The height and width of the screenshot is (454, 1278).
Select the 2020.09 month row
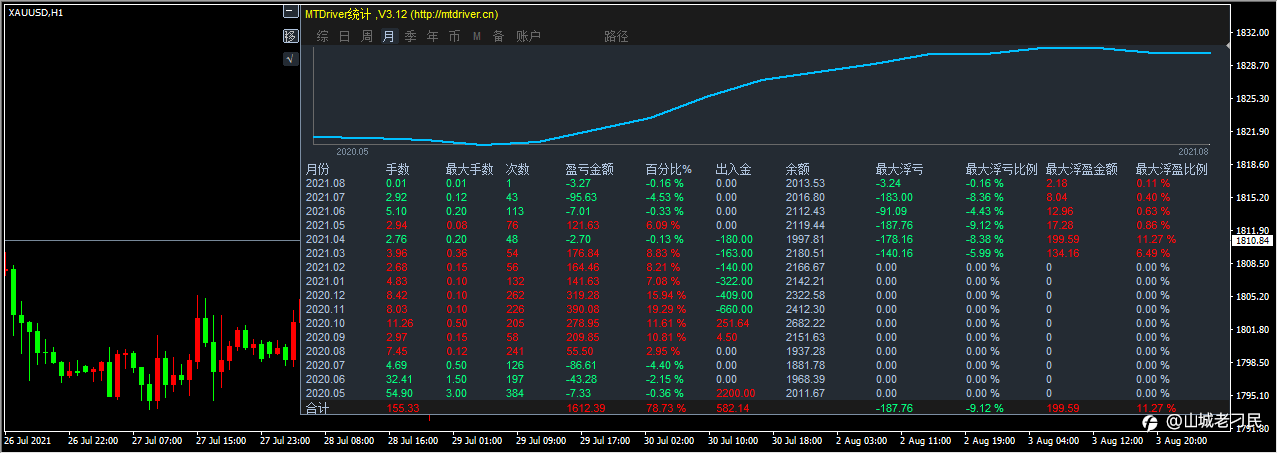point(765,338)
